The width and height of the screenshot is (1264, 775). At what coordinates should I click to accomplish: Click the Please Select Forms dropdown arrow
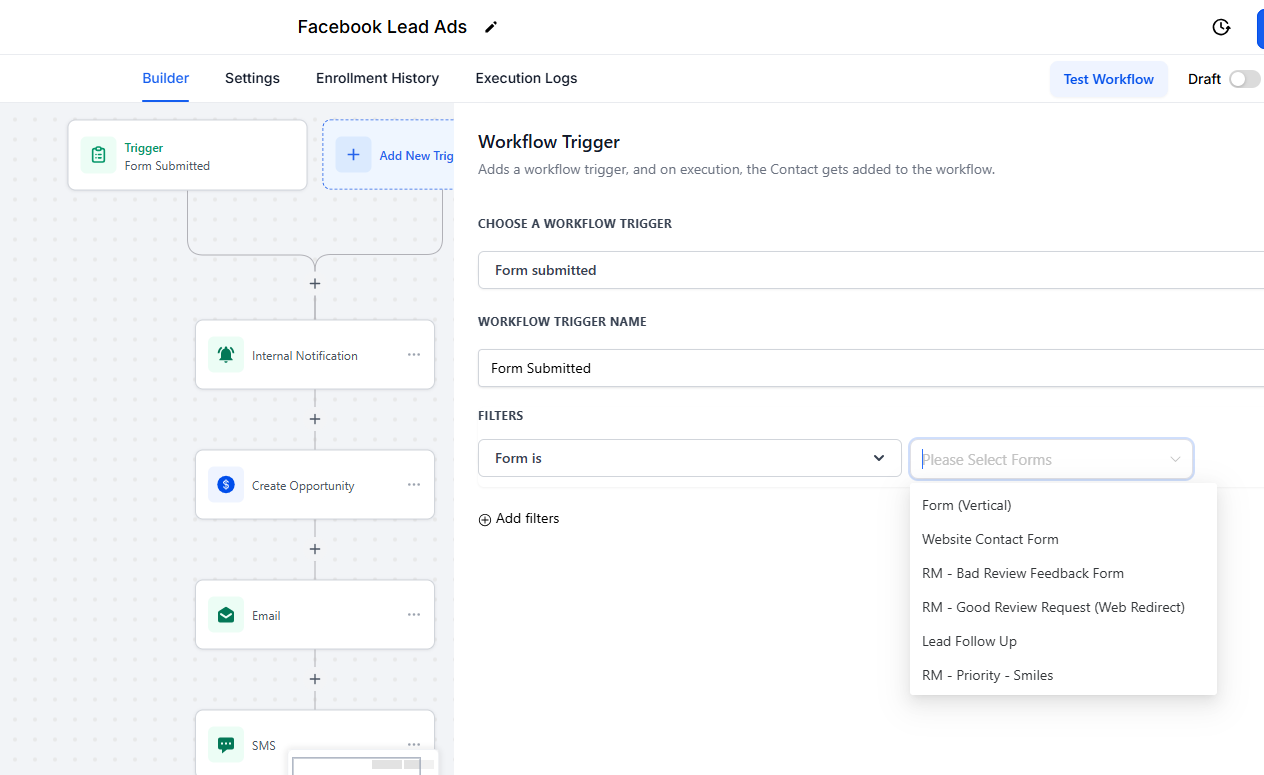pos(1175,459)
